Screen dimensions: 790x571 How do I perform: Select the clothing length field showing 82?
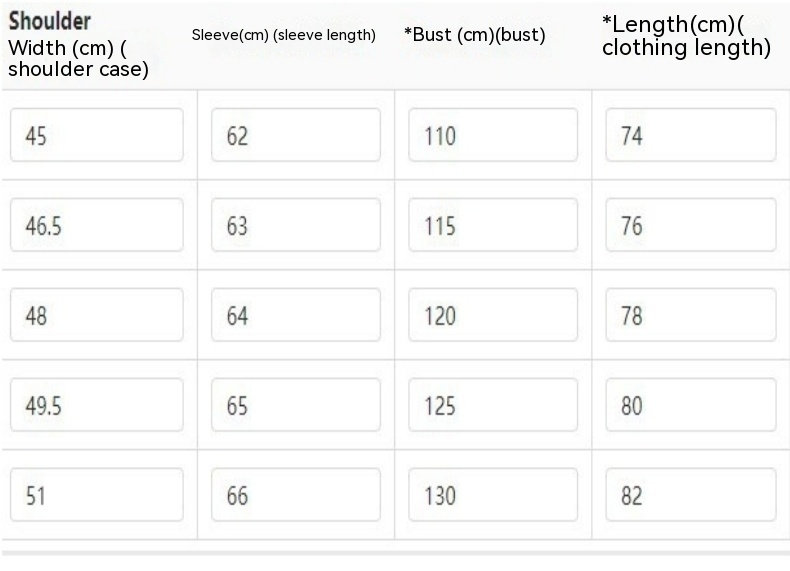(x=691, y=495)
